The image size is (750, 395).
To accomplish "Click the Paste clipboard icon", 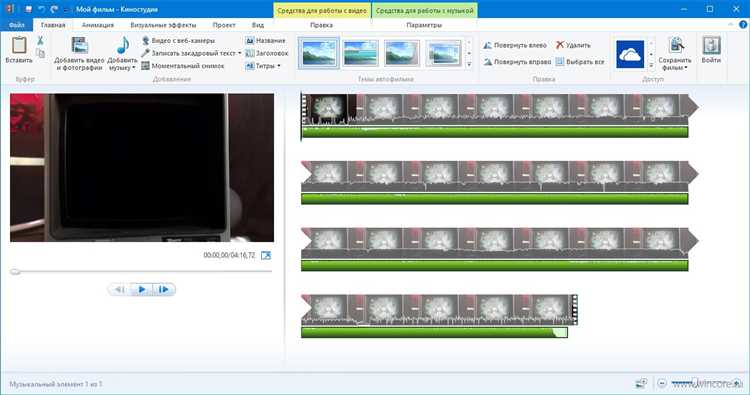I will point(19,45).
